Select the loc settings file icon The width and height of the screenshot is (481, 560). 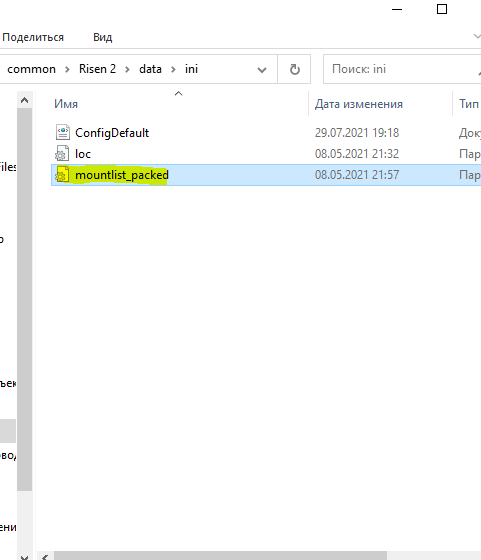(62, 154)
